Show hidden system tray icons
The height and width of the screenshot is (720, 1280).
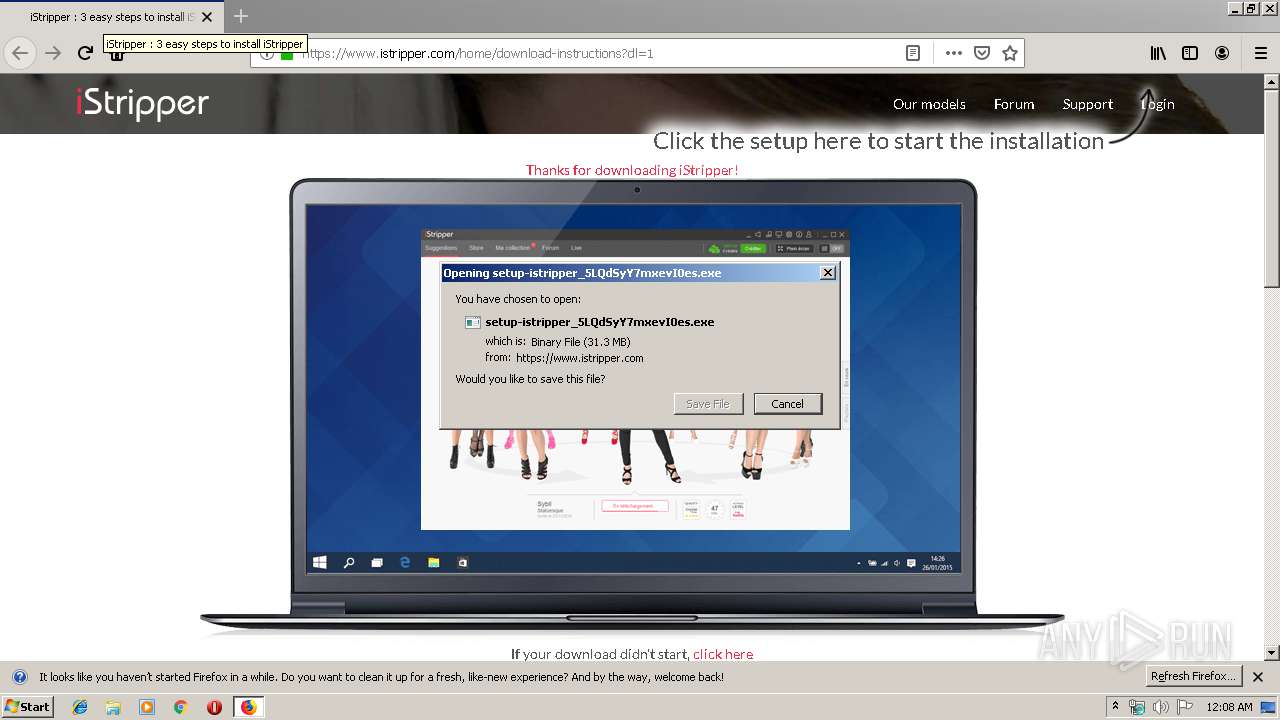[1116, 706]
